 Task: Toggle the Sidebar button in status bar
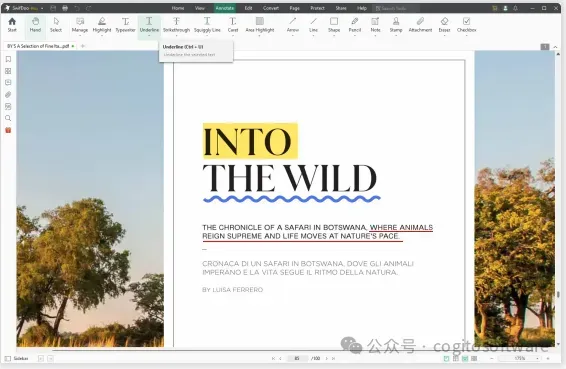17,359
